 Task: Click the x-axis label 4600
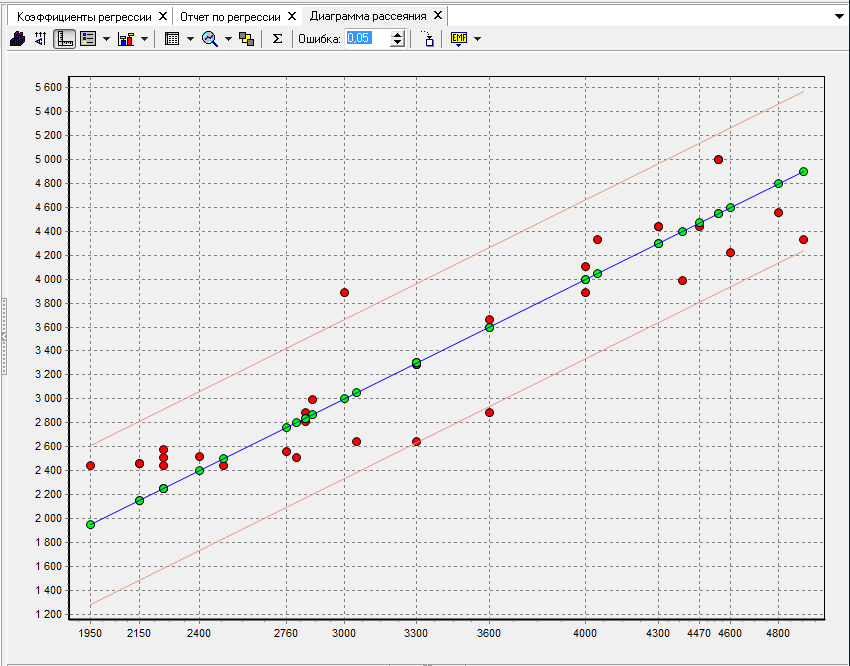pyautogui.click(x=730, y=633)
